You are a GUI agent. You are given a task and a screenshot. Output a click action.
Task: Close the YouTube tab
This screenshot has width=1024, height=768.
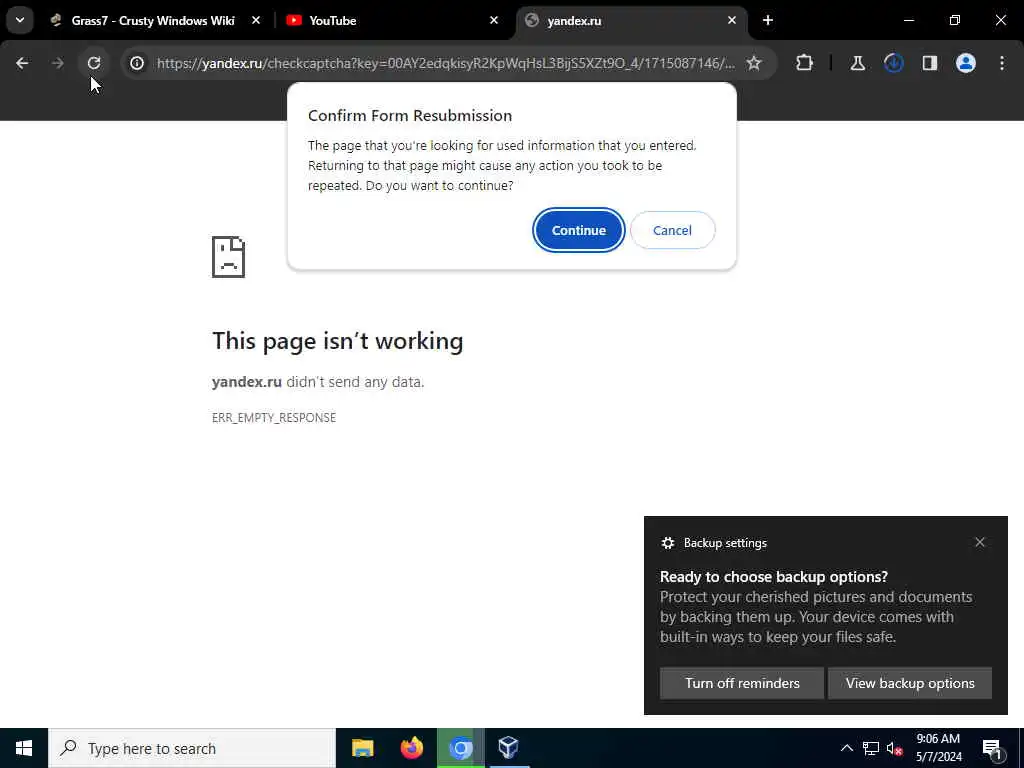pyautogui.click(x=494, y=21)
